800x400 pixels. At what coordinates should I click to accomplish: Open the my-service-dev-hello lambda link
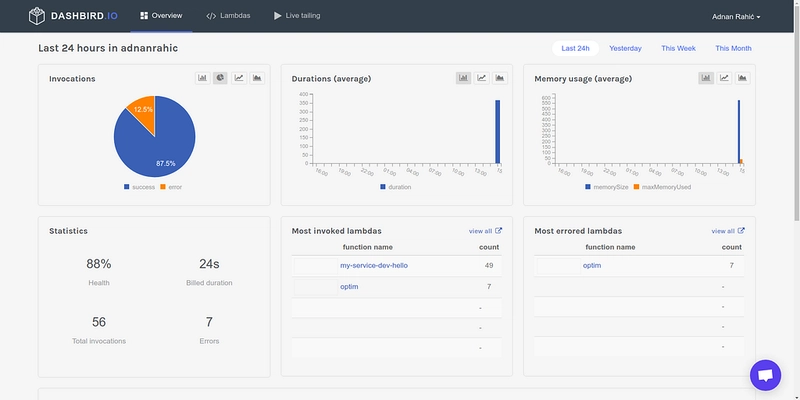pos(374,265)
